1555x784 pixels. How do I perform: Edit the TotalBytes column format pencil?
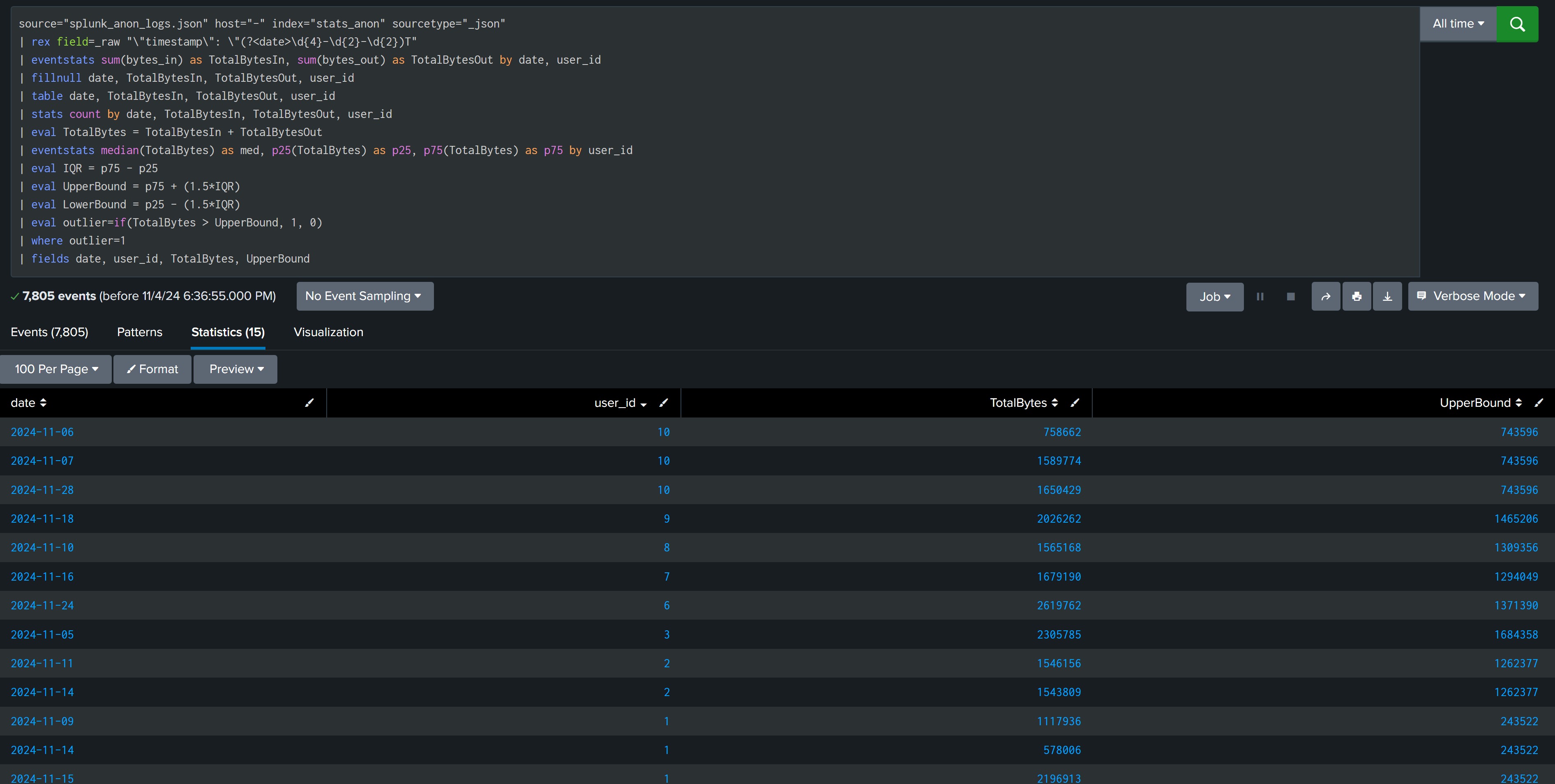click(1075, 403)
